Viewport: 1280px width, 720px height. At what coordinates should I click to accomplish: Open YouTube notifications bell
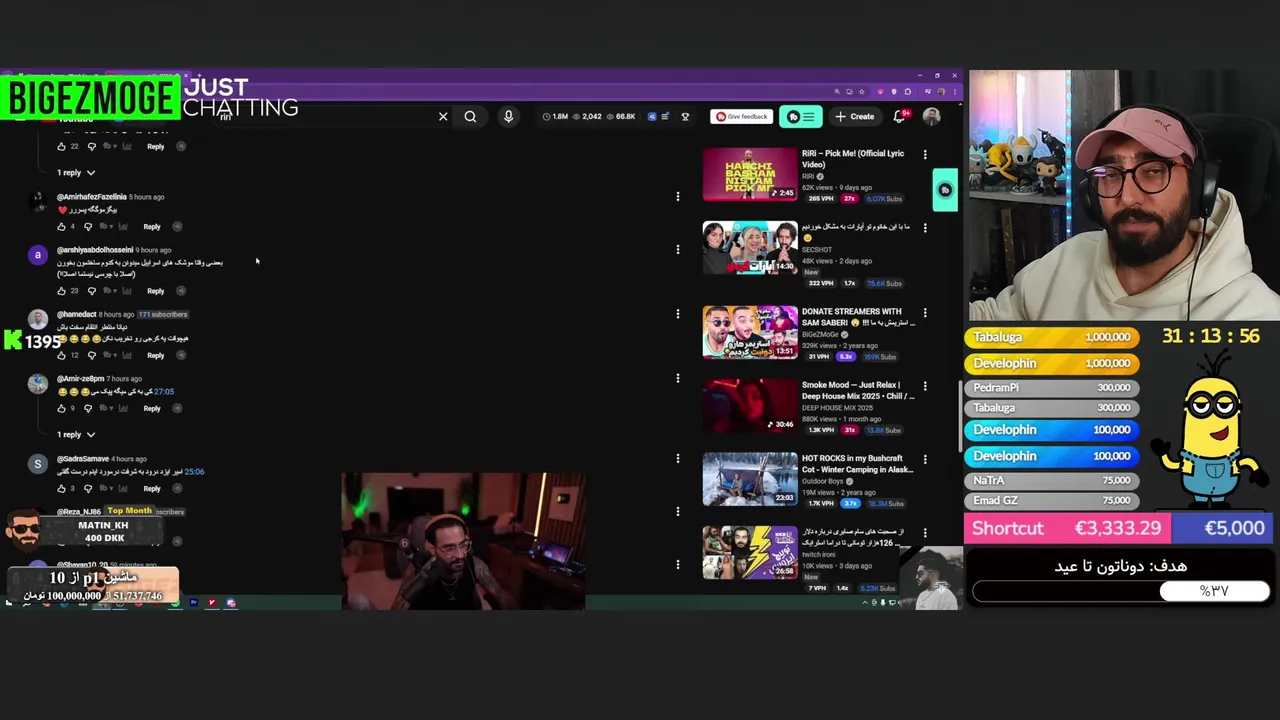coord(900,116)
